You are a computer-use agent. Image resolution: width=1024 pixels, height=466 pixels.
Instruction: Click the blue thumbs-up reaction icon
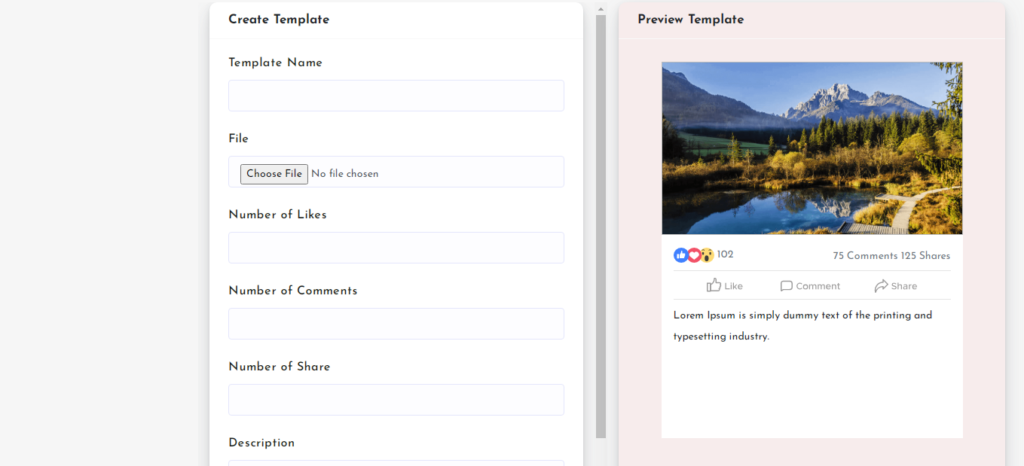coord(681,255)
